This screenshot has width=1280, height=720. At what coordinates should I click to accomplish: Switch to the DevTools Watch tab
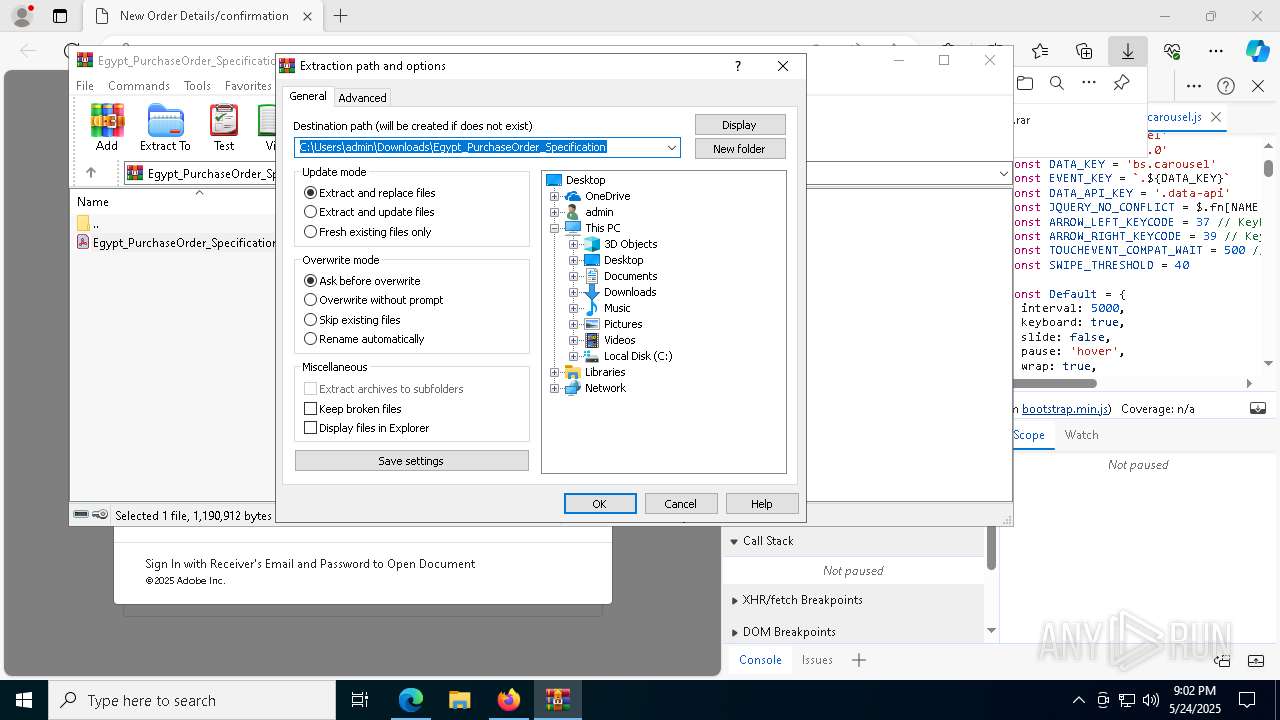pyautogui.click(x=1081, y=435)
